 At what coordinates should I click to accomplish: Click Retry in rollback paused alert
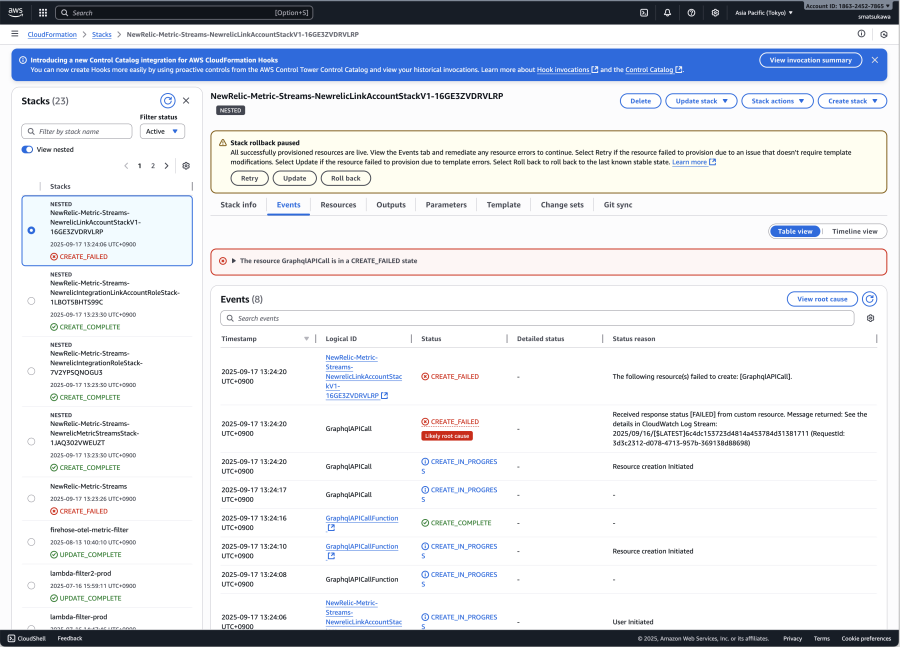click(x=250, y=179)
